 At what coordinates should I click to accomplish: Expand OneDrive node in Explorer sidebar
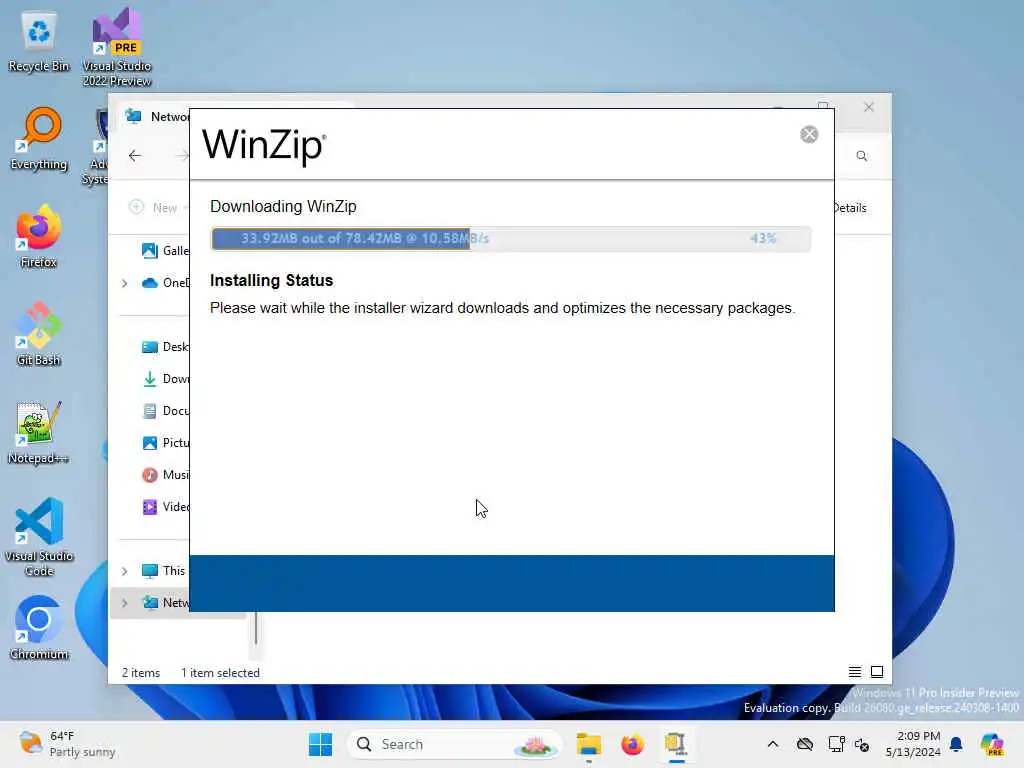coord(124,283)
